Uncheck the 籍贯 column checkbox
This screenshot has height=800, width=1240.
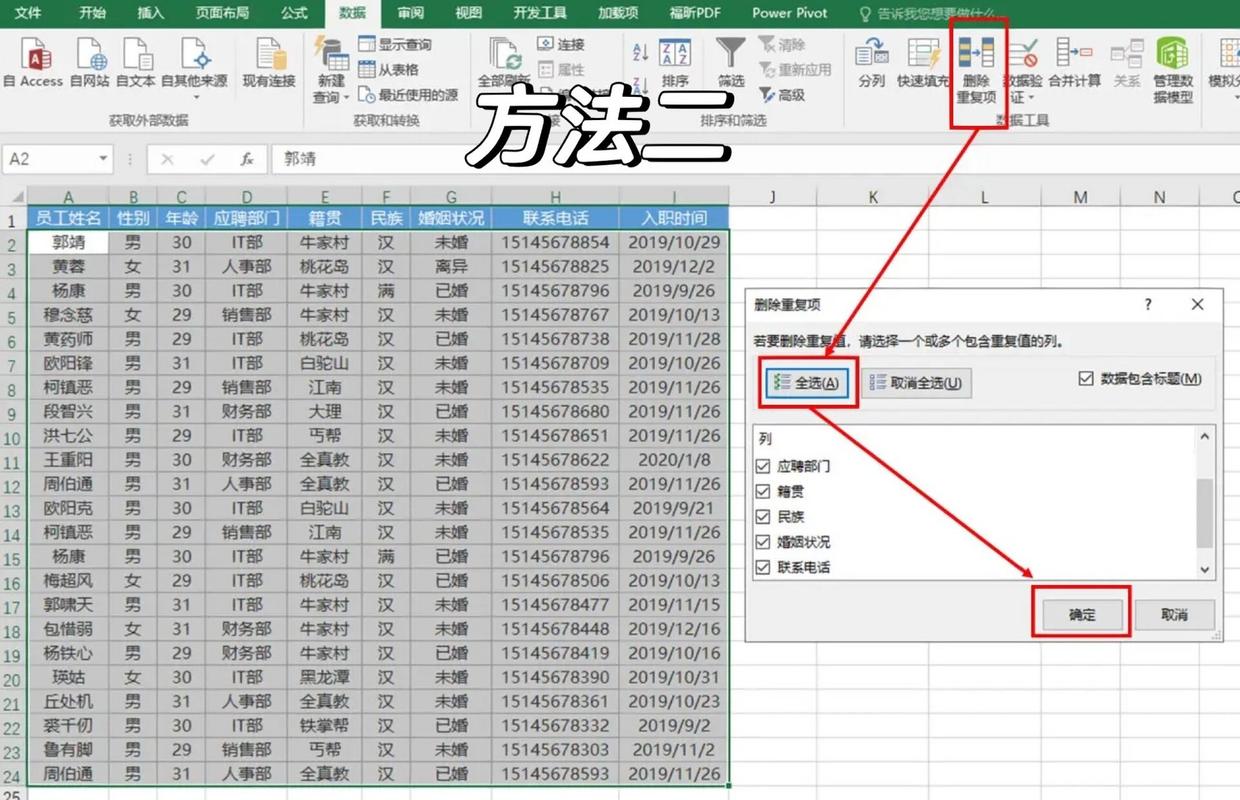764,491
